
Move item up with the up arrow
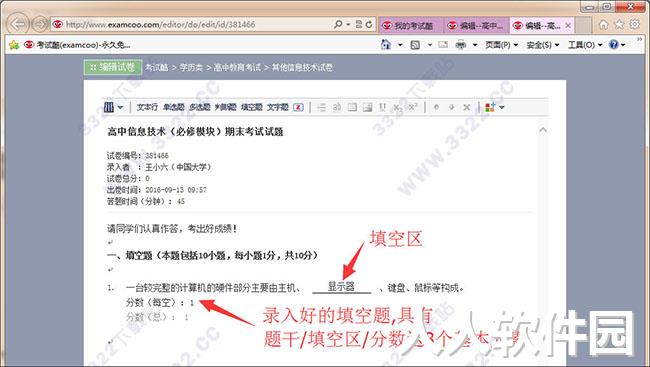click(x=436, y=107)
